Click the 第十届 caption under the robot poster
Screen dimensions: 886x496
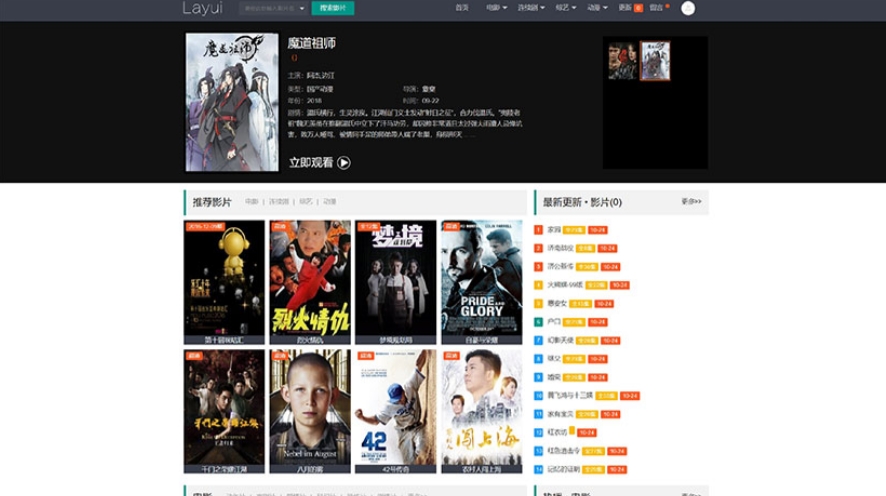coord(224,340)
